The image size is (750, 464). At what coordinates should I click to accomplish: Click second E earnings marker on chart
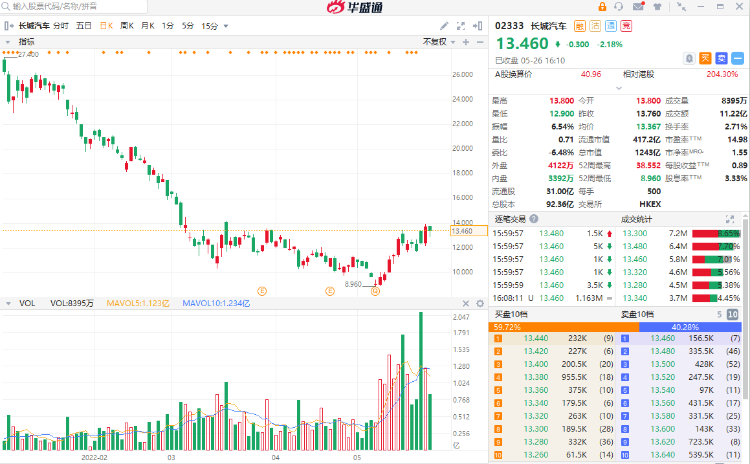click(330, 291)
